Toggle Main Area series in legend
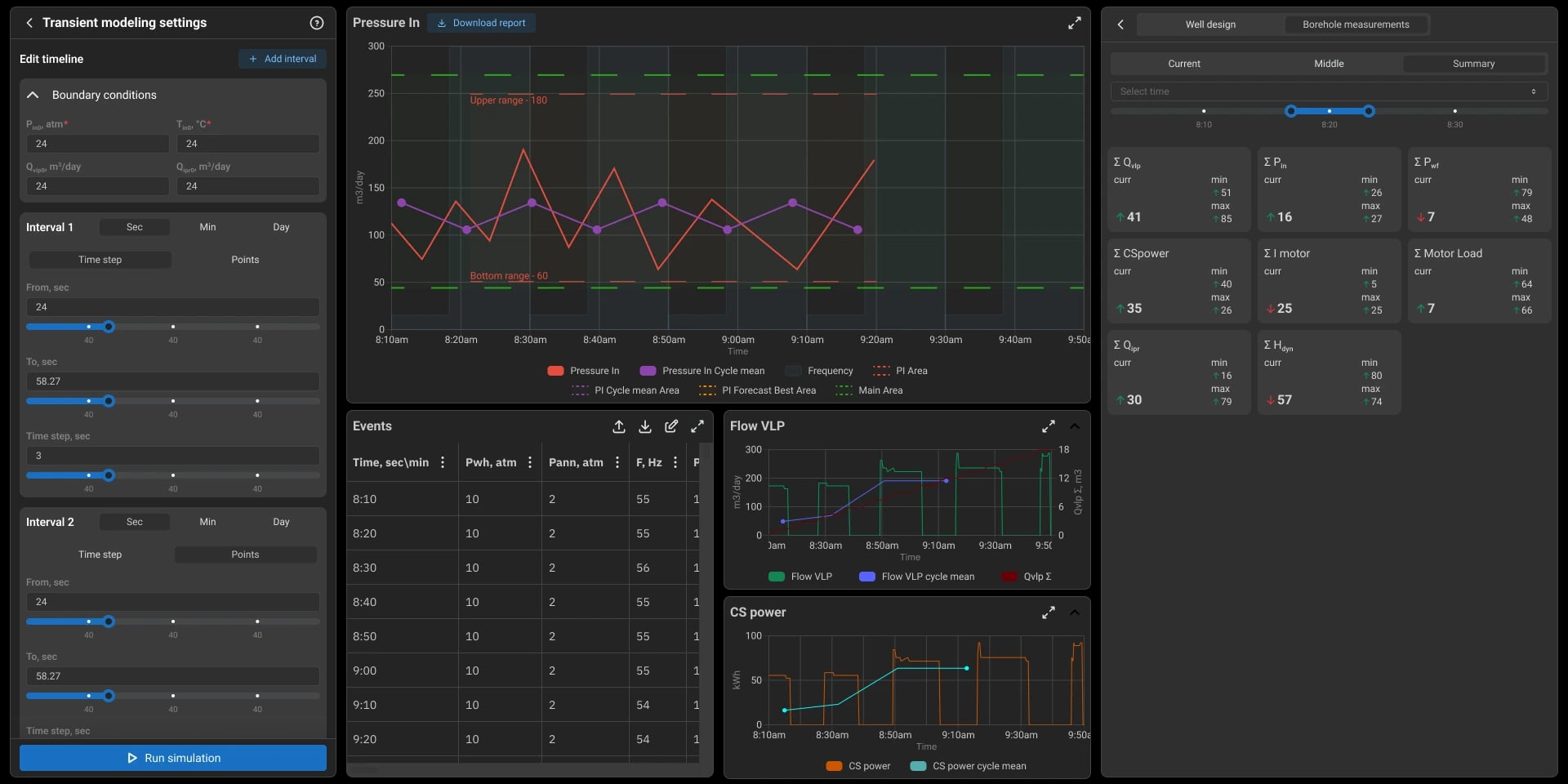The height and width of the screenshot is (784, 1568). tap(869, 390)
